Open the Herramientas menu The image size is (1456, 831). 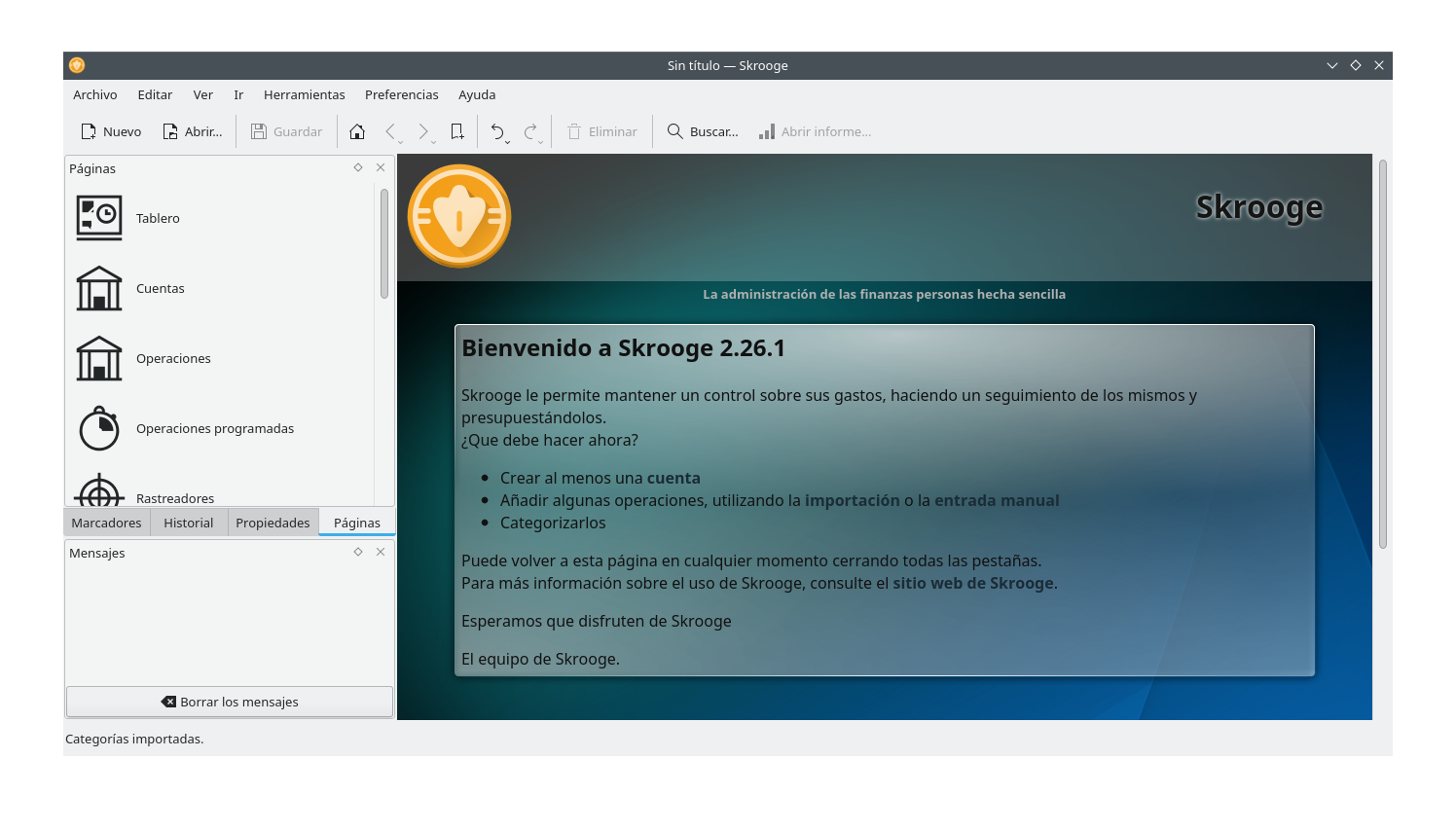(304, 94)
